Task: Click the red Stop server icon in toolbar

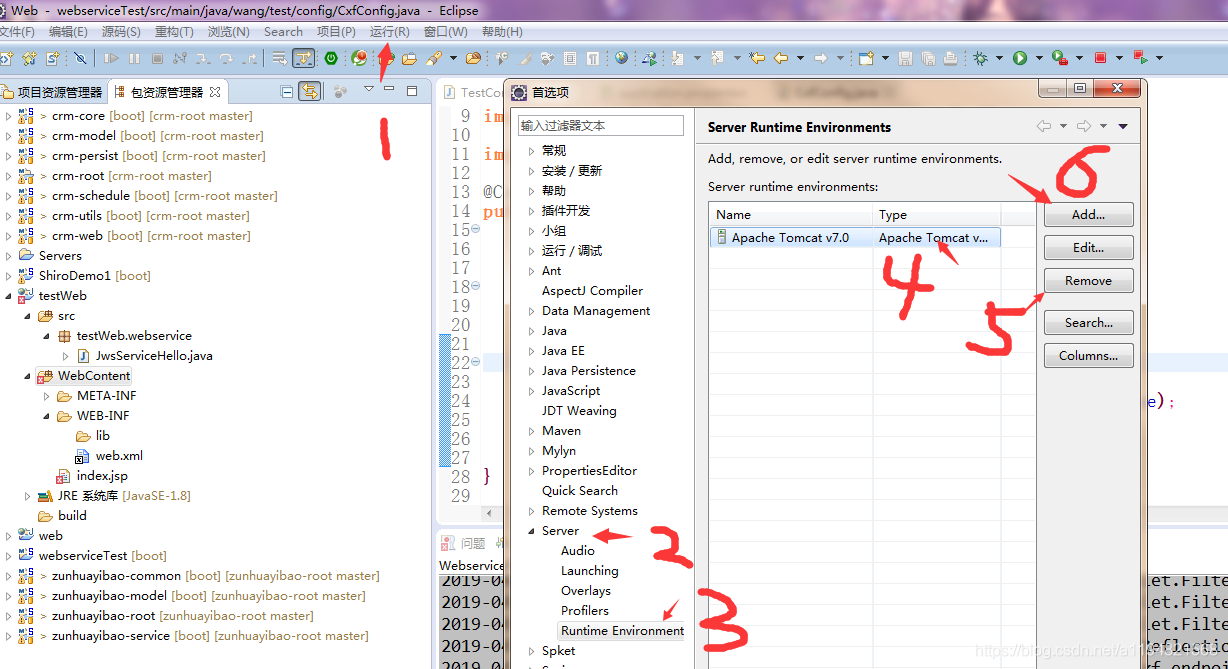Action: point(1100,58)
